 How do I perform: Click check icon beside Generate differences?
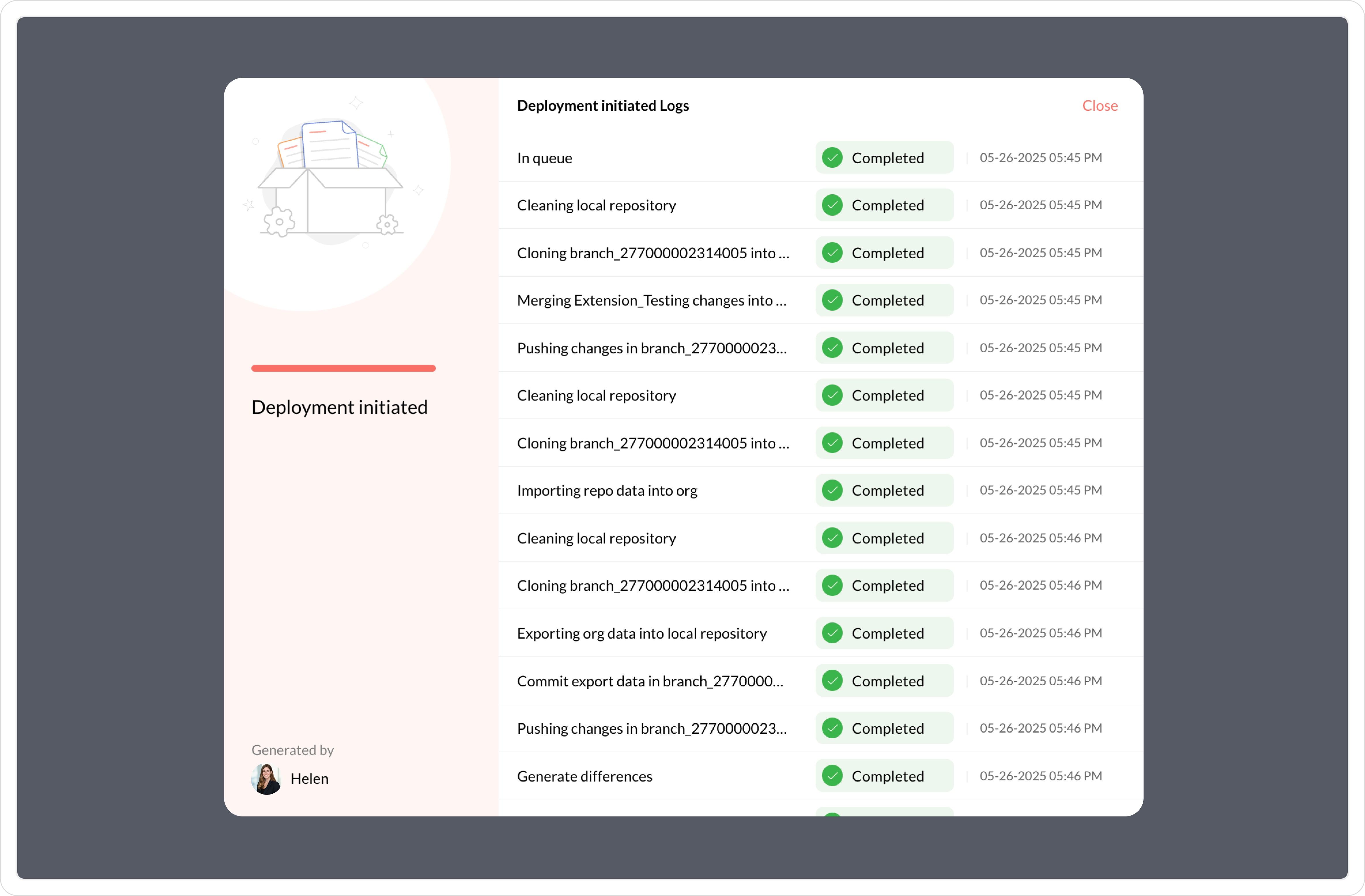pos(832,775)
